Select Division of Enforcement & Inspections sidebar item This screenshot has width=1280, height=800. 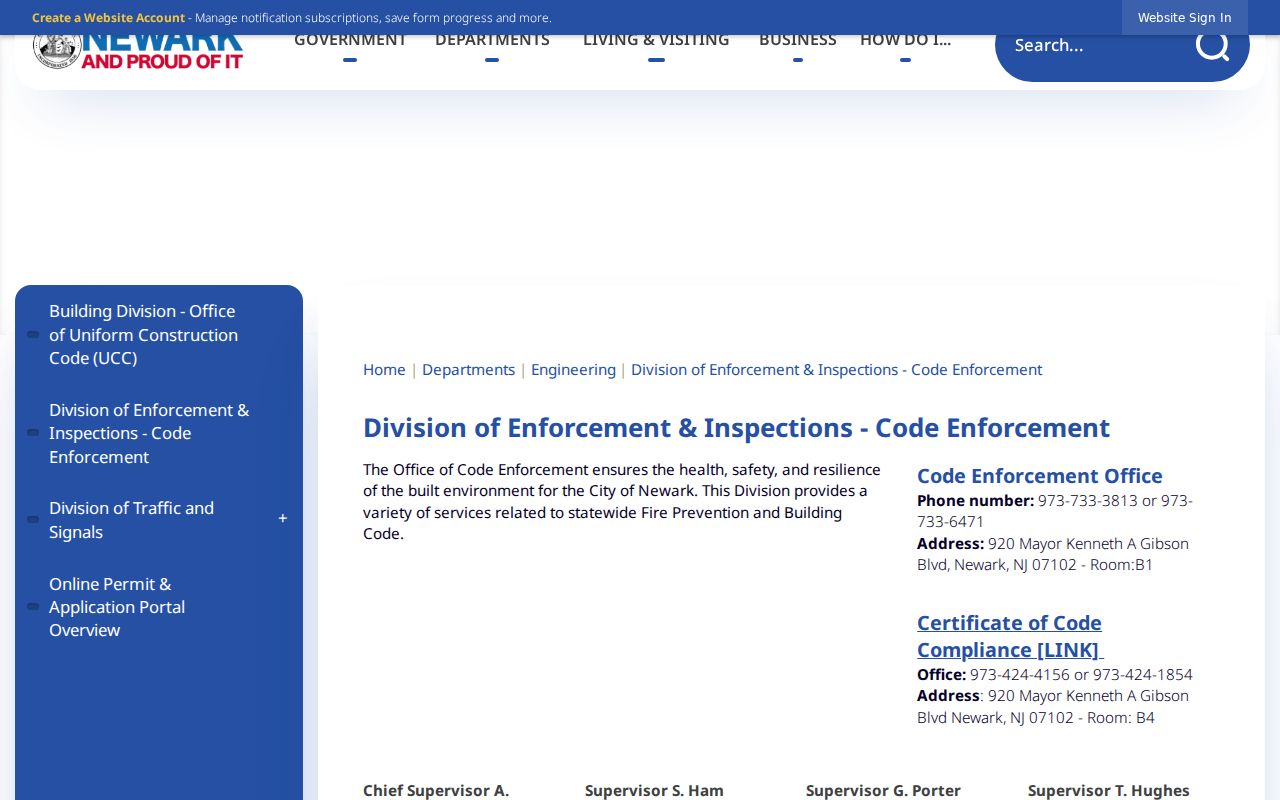click(149, 433)
